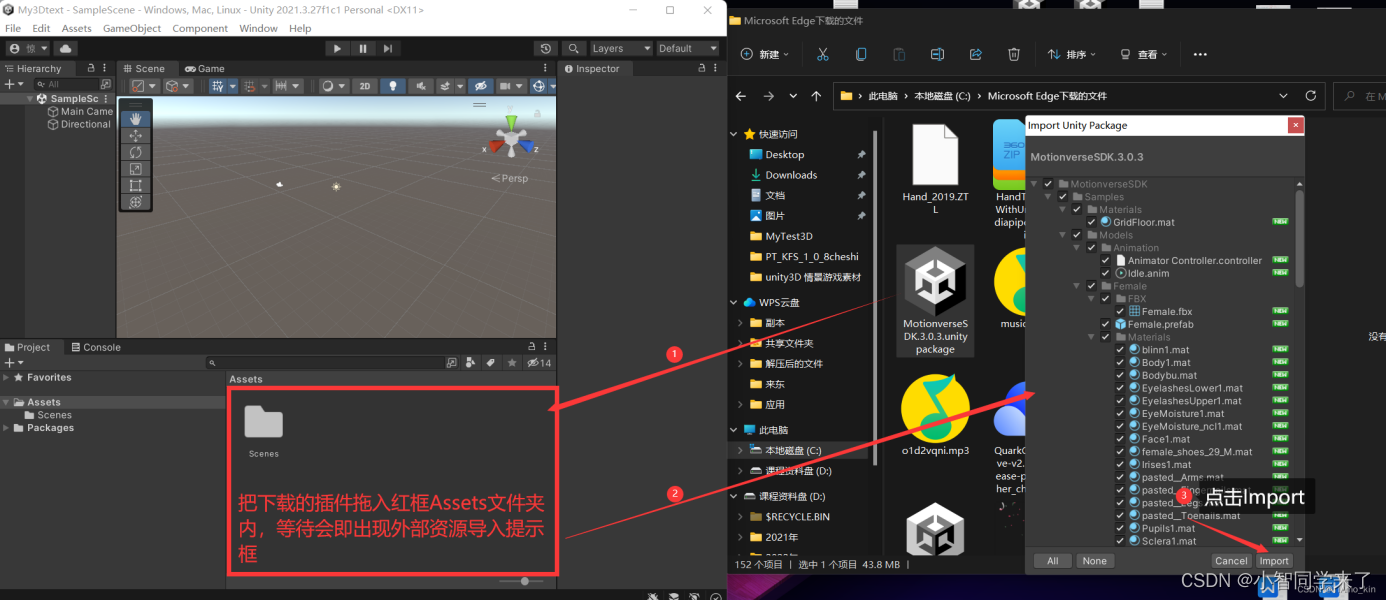The width and height of the screenshot is (1386, 600).
Task: Select the Rotate tool in Scene overlay
Action: tap(136, 152)
